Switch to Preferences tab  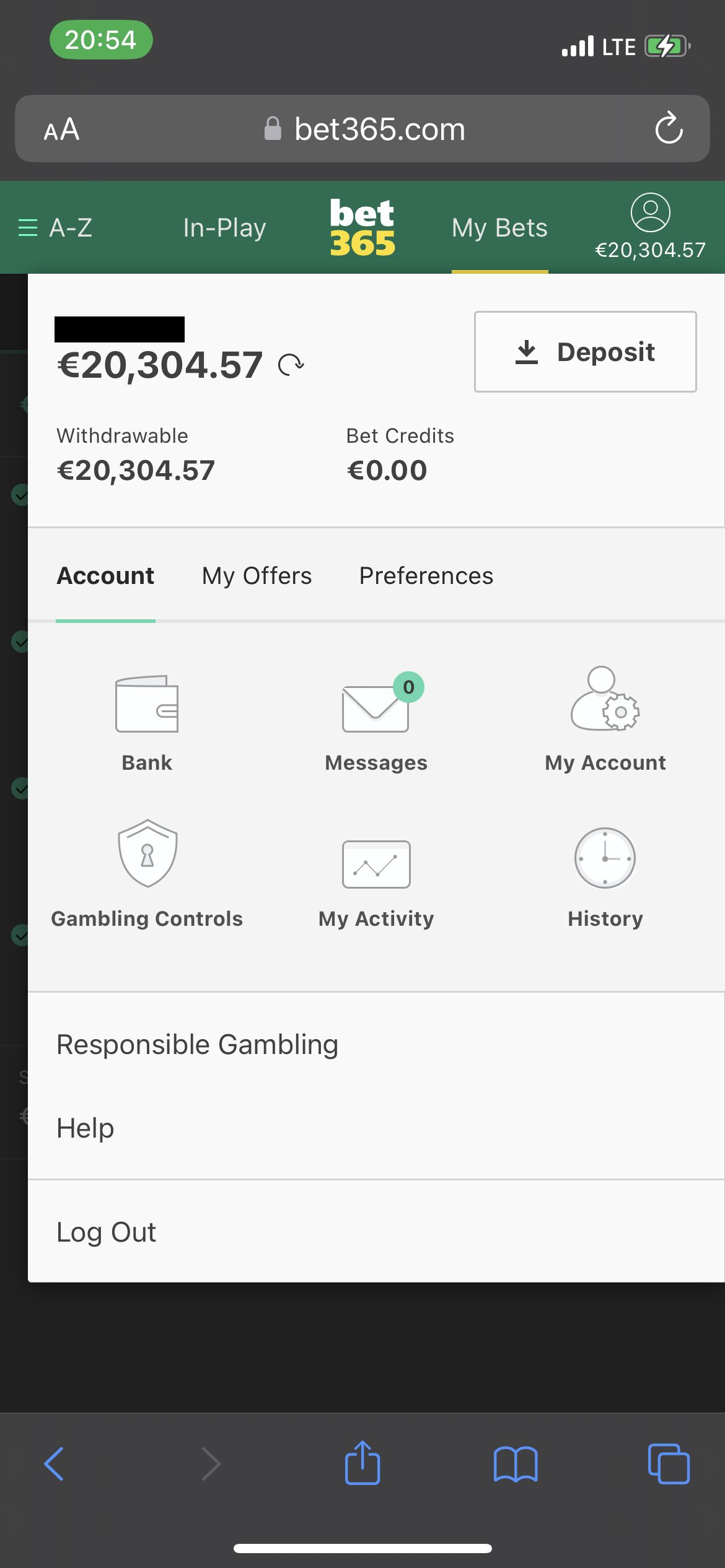[426, 576]
